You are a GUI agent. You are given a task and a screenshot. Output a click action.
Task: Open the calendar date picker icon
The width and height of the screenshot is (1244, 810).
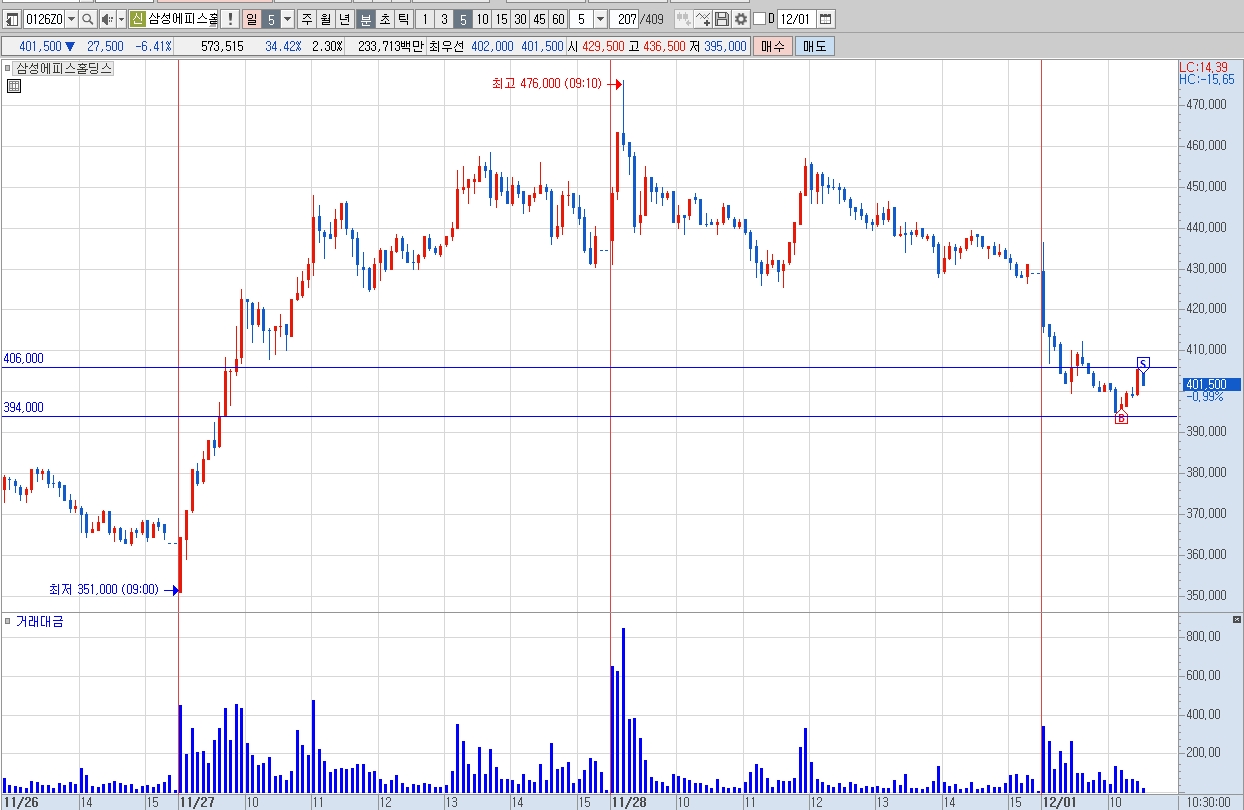coord(825,19)
